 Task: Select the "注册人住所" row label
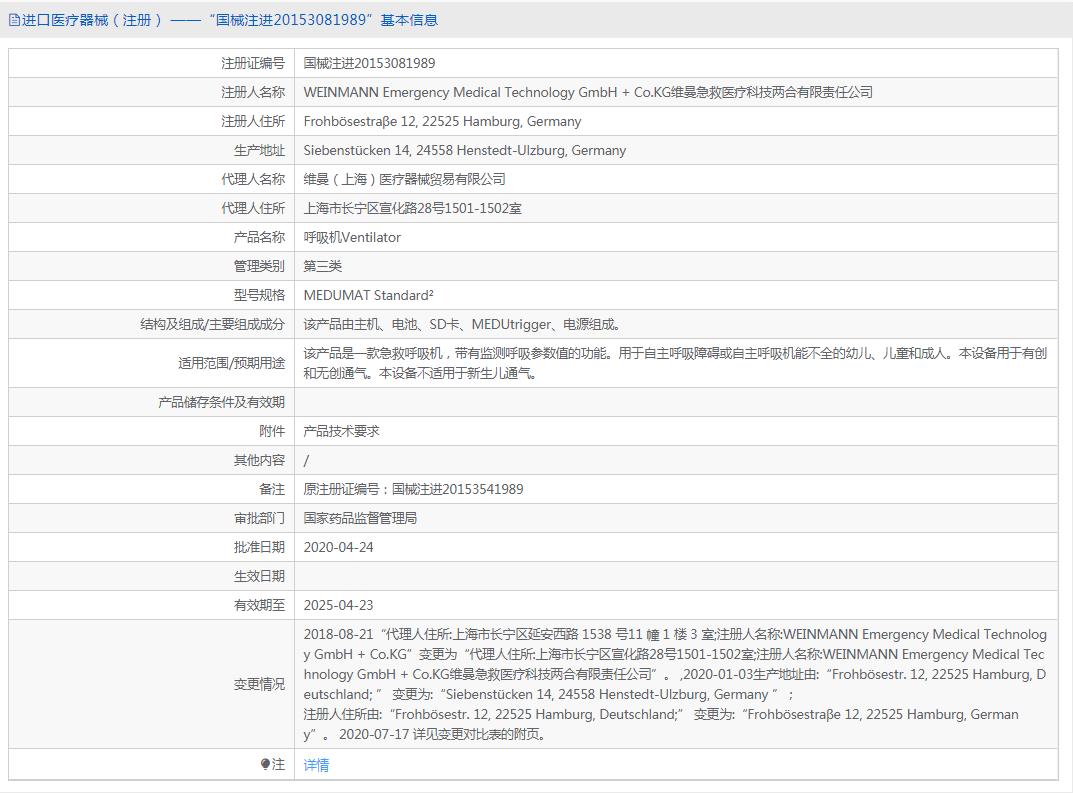pyautogui.click(x=253, y=122)
